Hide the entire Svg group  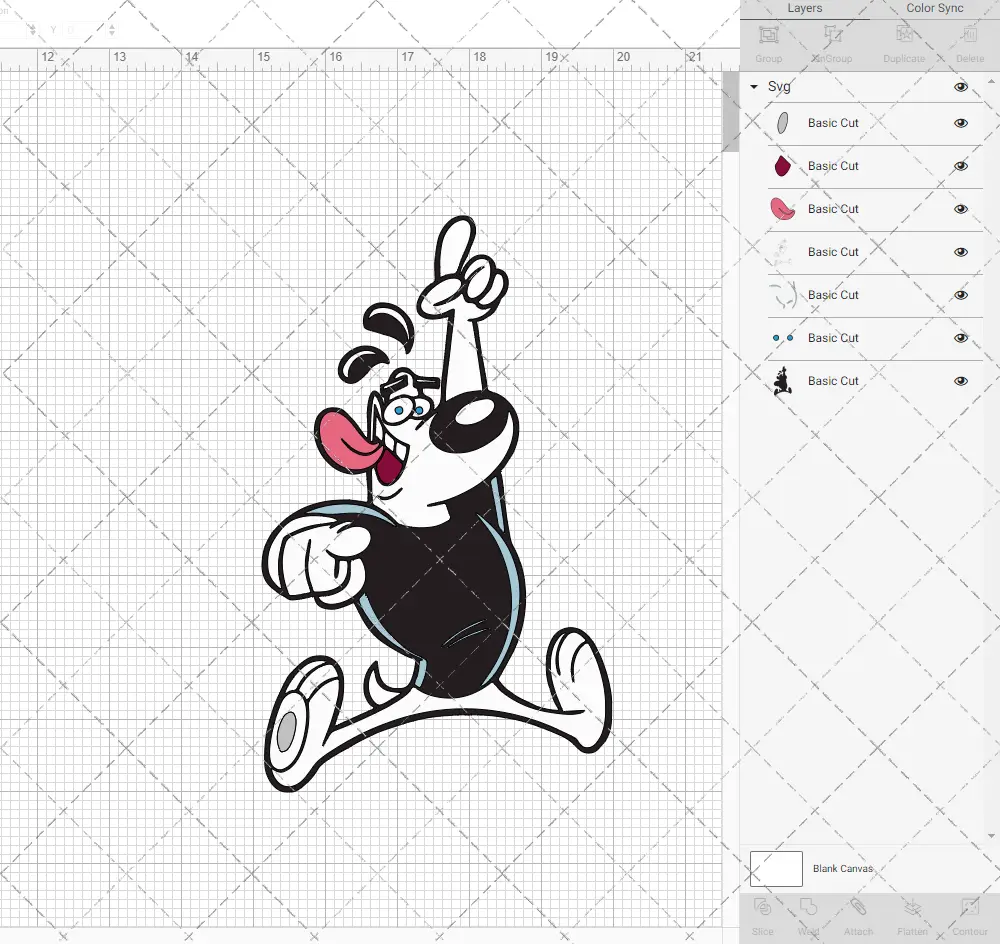coord(960,87)
